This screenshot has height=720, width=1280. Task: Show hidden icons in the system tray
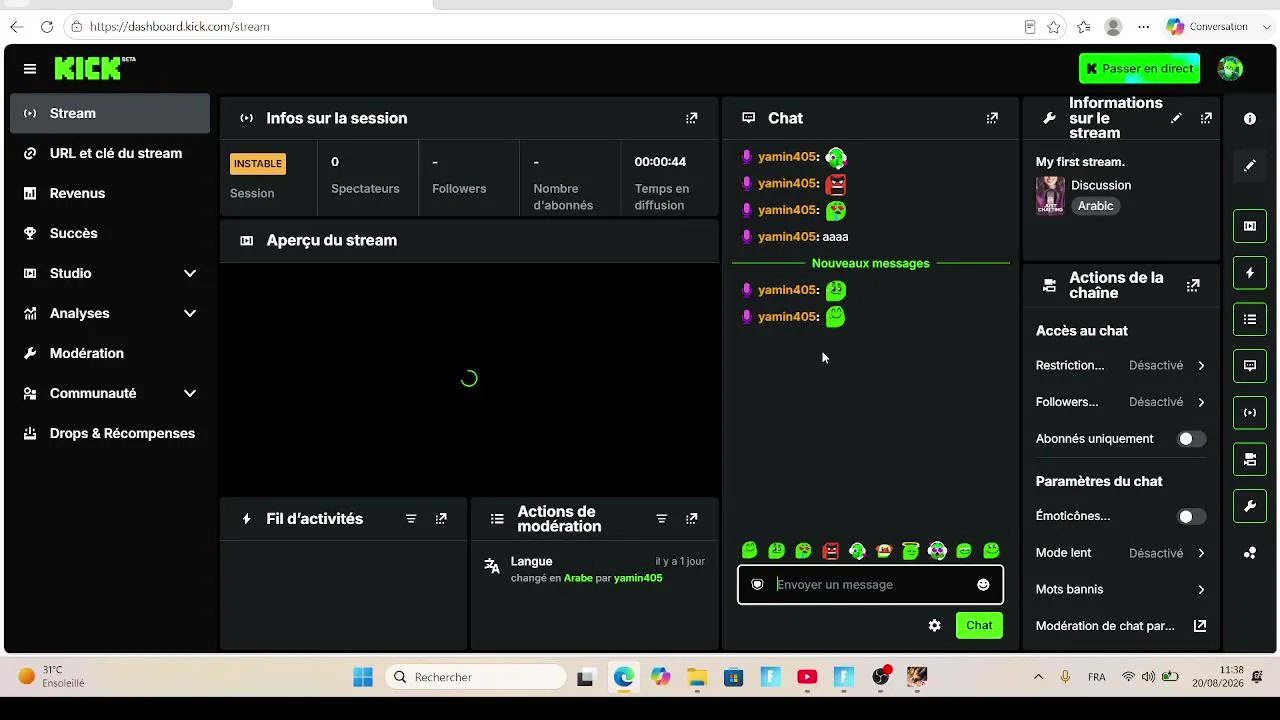pyautogui.click(x=1038, y=677)
